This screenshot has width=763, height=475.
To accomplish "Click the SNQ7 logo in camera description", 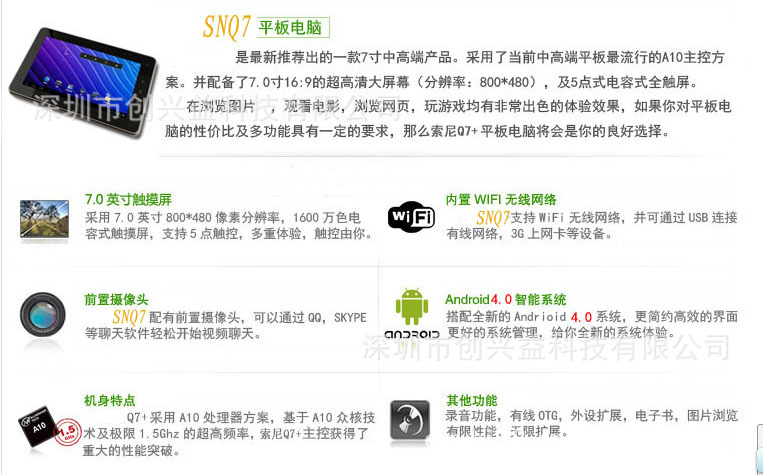I will pos(129,317).
